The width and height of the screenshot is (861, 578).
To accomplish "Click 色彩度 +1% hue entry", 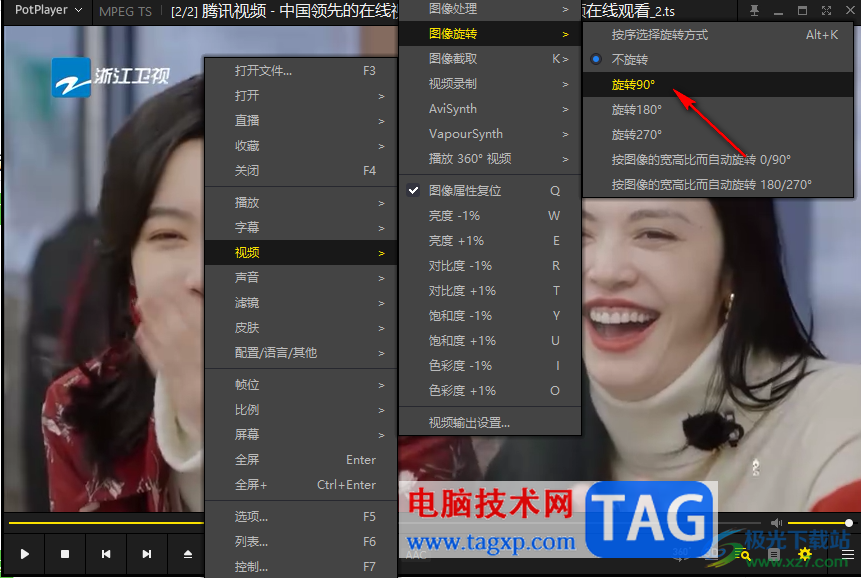I will click(490, 390).
